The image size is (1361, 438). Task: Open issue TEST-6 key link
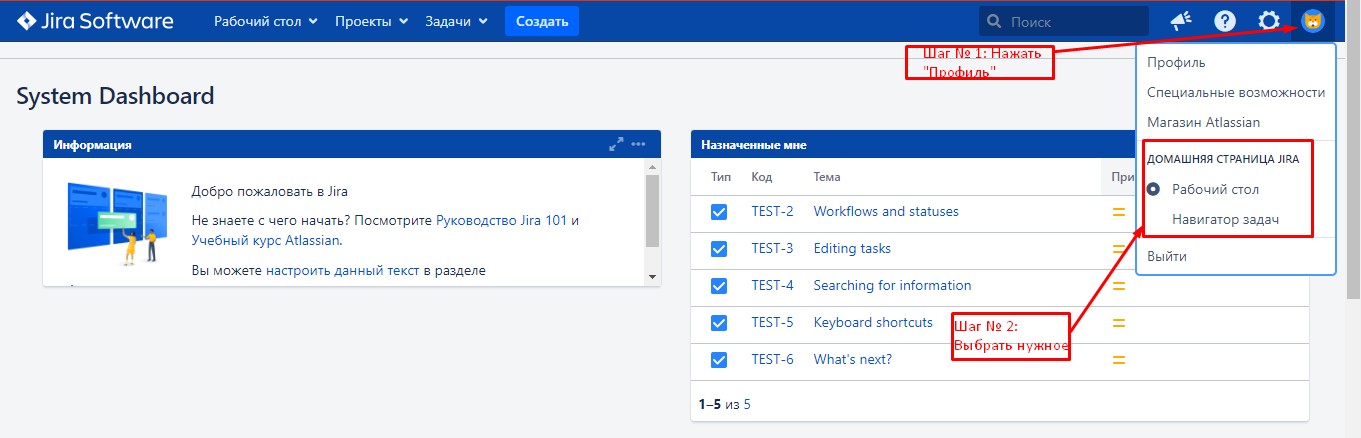(x=772, y=360)
